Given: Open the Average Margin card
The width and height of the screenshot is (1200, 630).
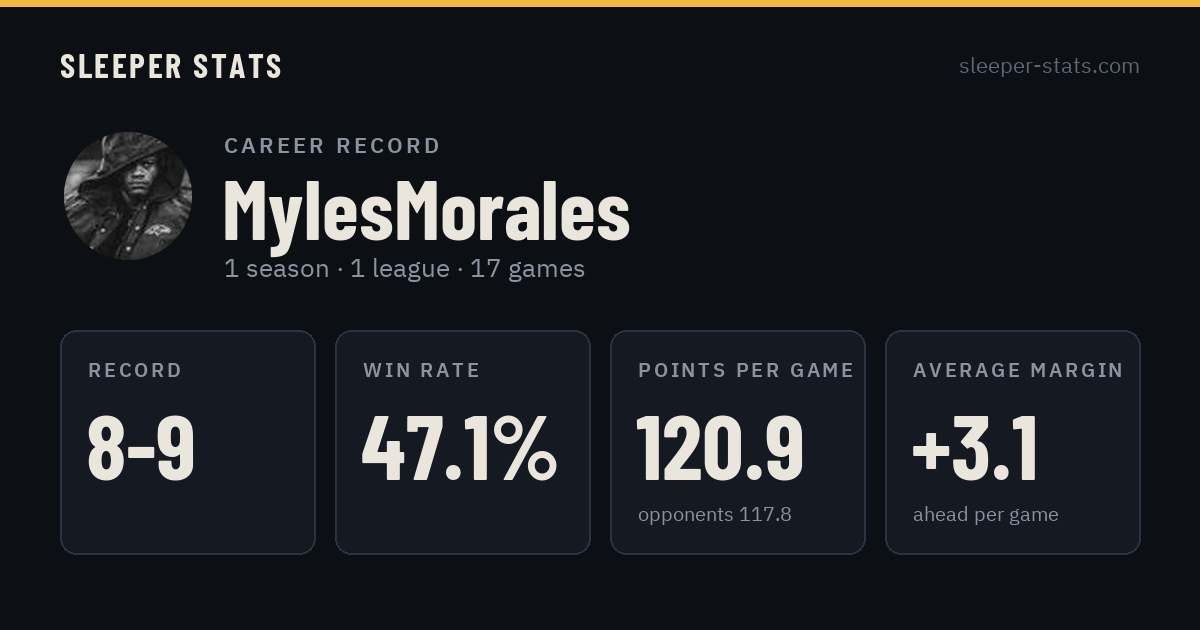Looking at the screenshot, I should 1013,442.
